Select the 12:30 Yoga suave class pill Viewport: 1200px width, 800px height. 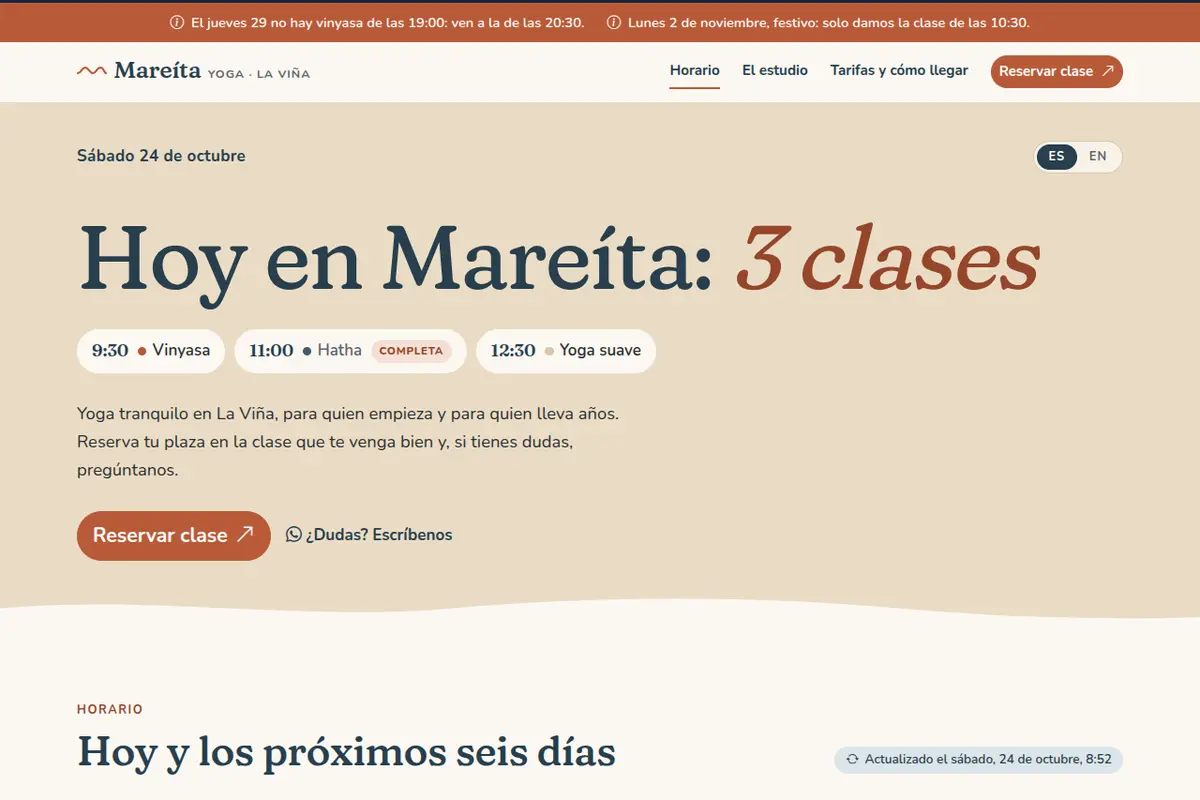[566, 351]
